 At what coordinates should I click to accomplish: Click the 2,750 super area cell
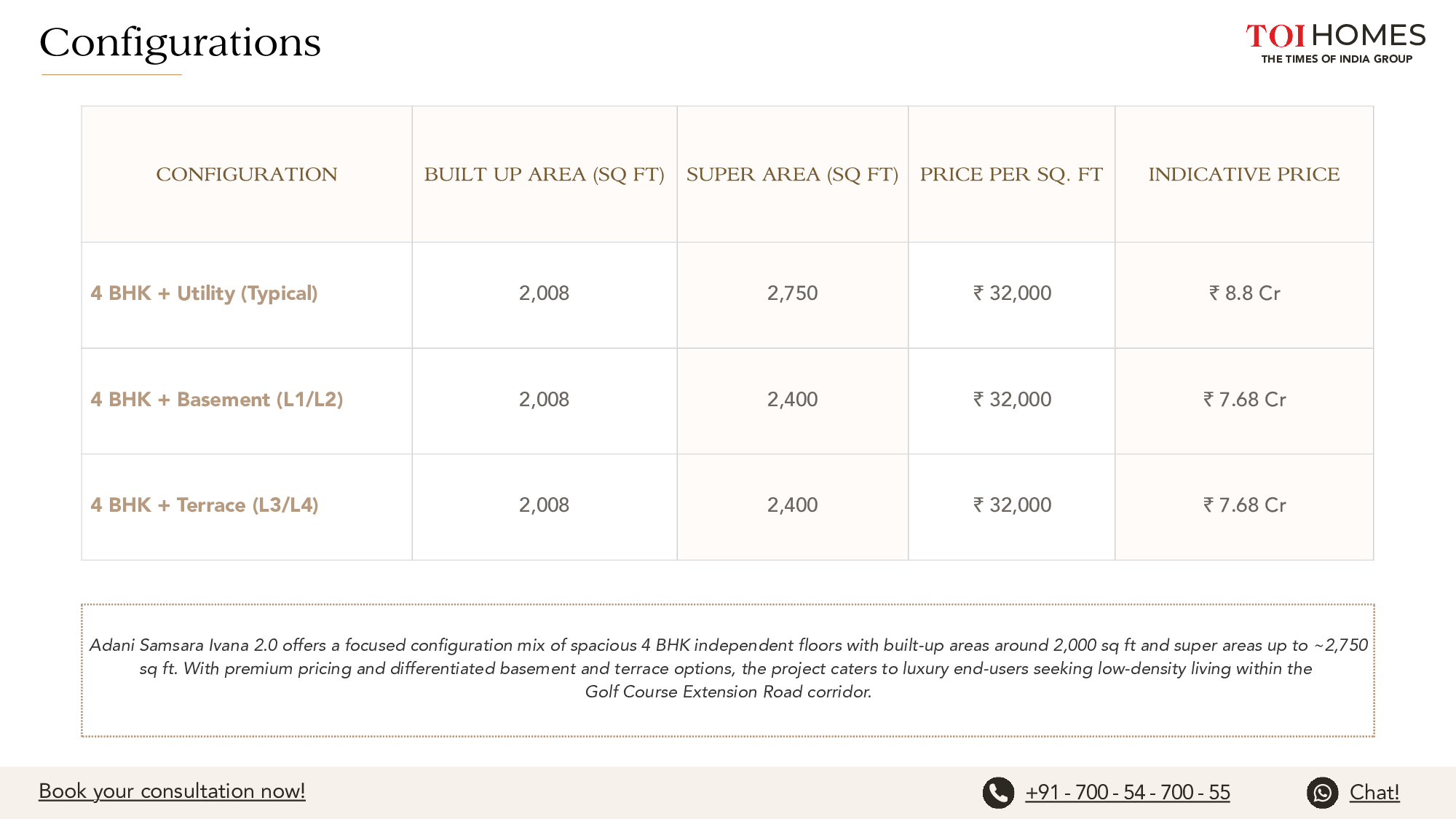pyautogui.click(x=792, y=293)
